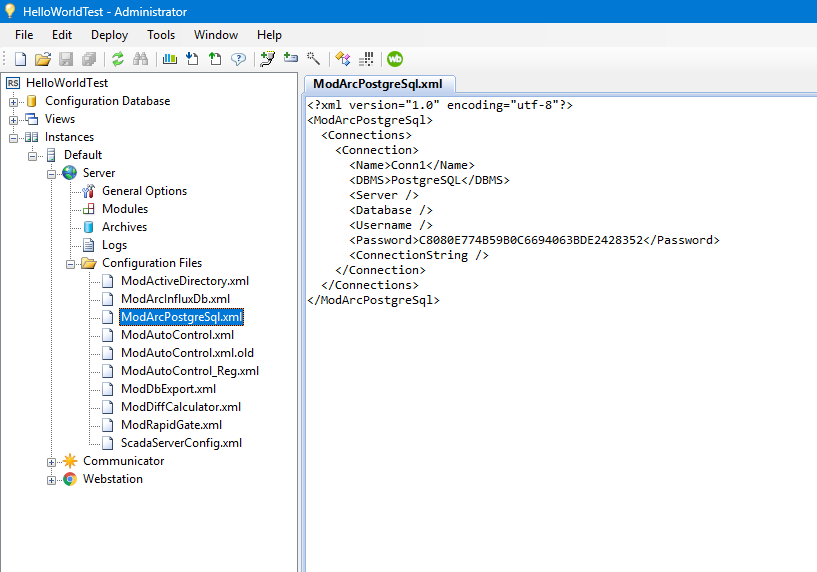Expand the Communicator node
This screenshot has height=572, width=817.
(x=51, y=462)
